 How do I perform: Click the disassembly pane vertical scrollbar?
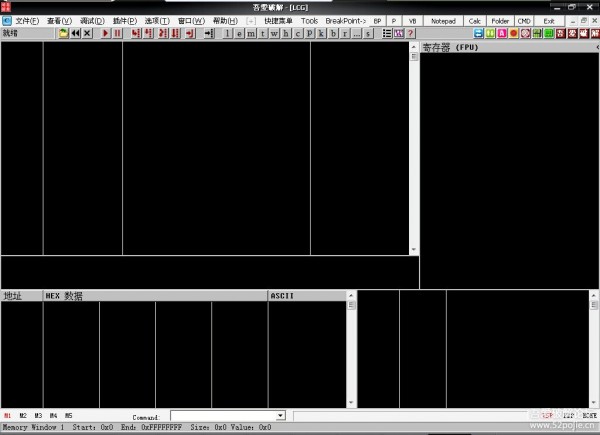pos(414,150)
